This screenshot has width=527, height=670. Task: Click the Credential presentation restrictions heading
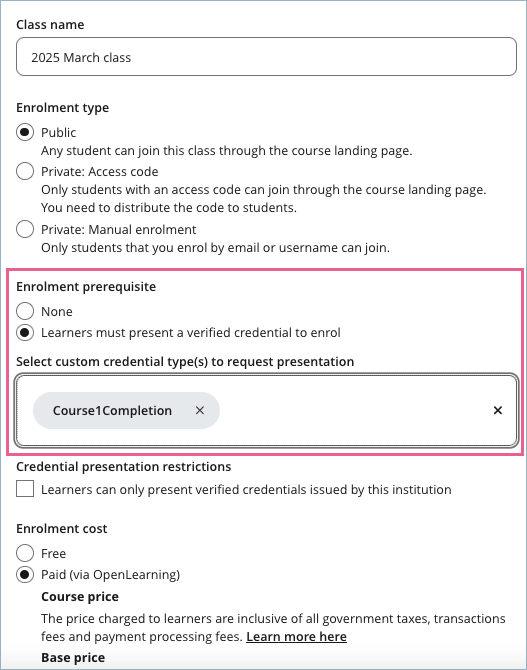124,467
